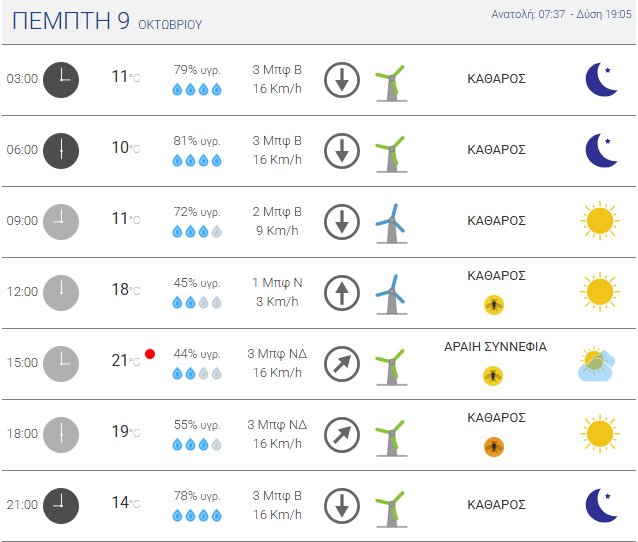Click the humidity droplets at 06:00
Screen dimensions: 638x542
197,160
